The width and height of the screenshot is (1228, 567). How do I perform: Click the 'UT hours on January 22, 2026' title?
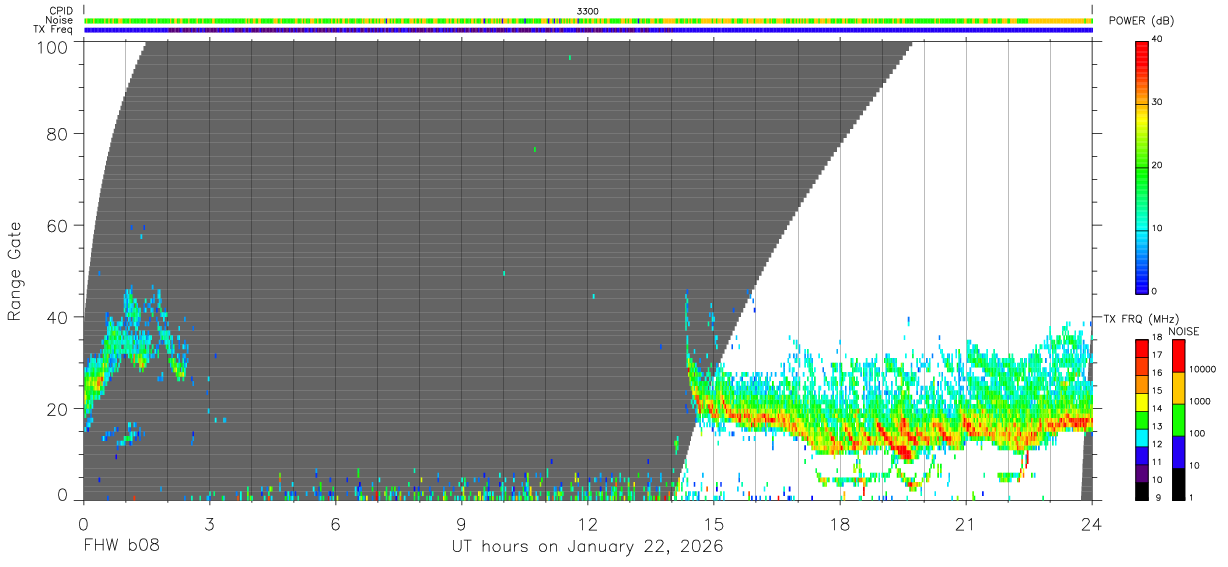coord(588,547)
